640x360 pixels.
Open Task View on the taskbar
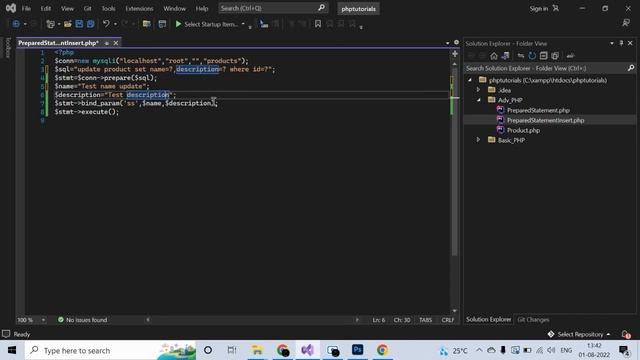[232, 350]
